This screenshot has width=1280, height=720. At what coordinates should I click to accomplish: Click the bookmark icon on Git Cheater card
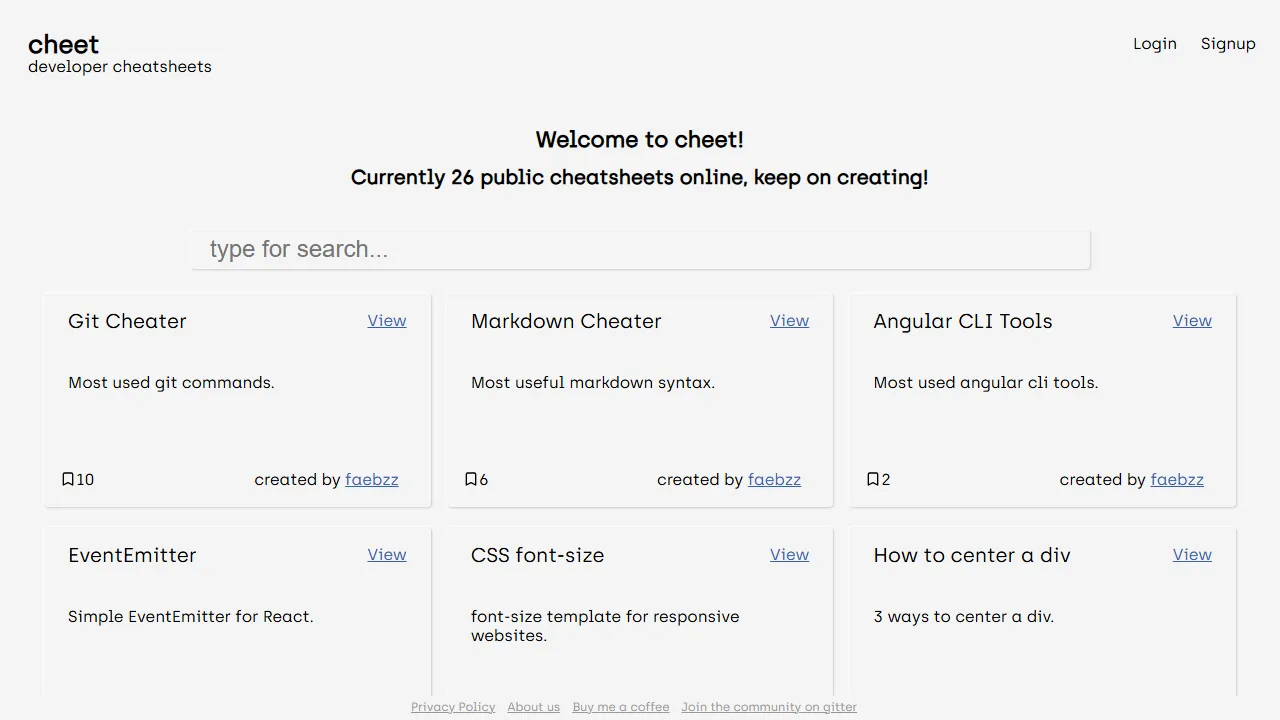(66, 479)
